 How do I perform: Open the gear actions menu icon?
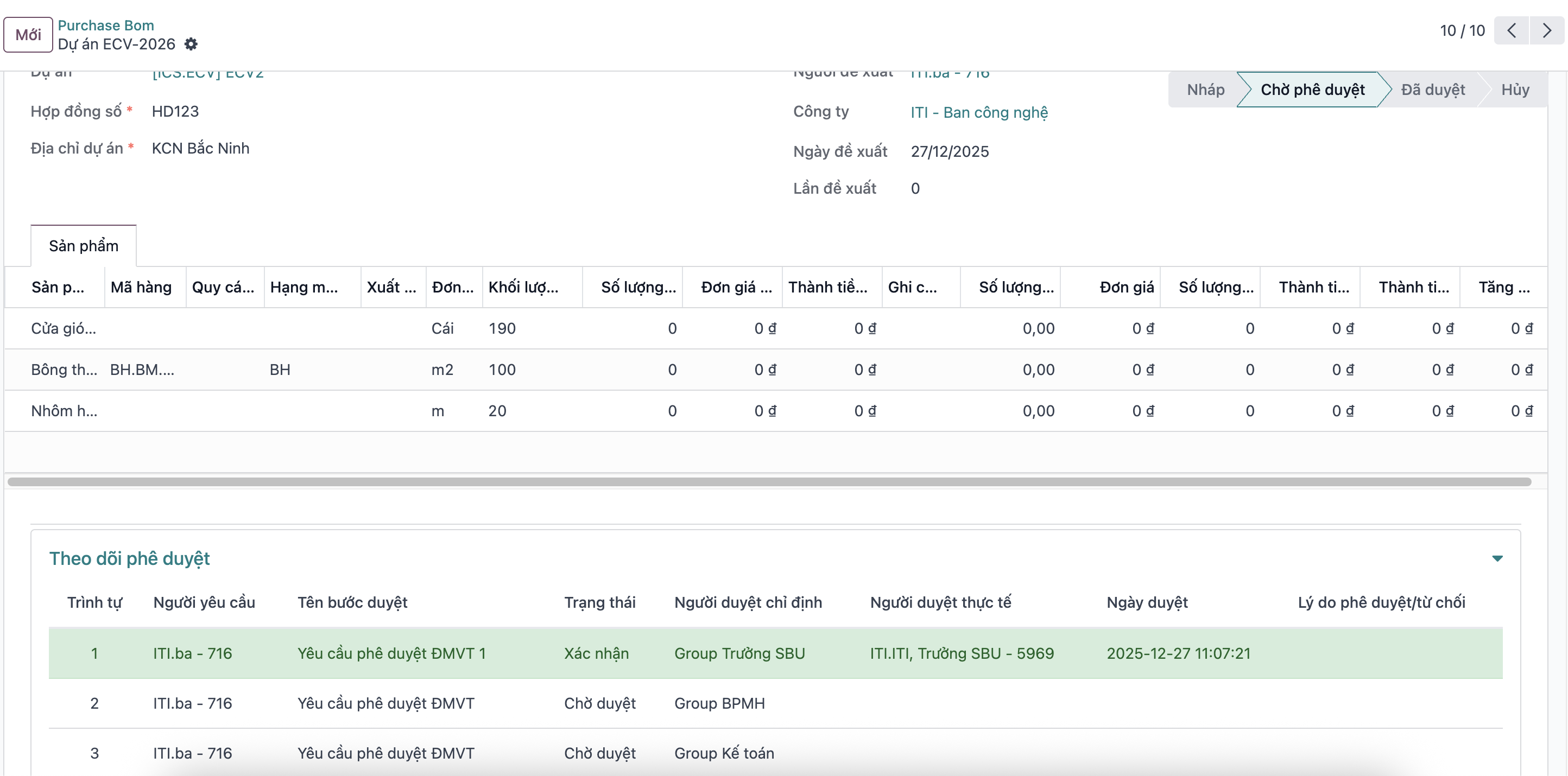[191, 44]
